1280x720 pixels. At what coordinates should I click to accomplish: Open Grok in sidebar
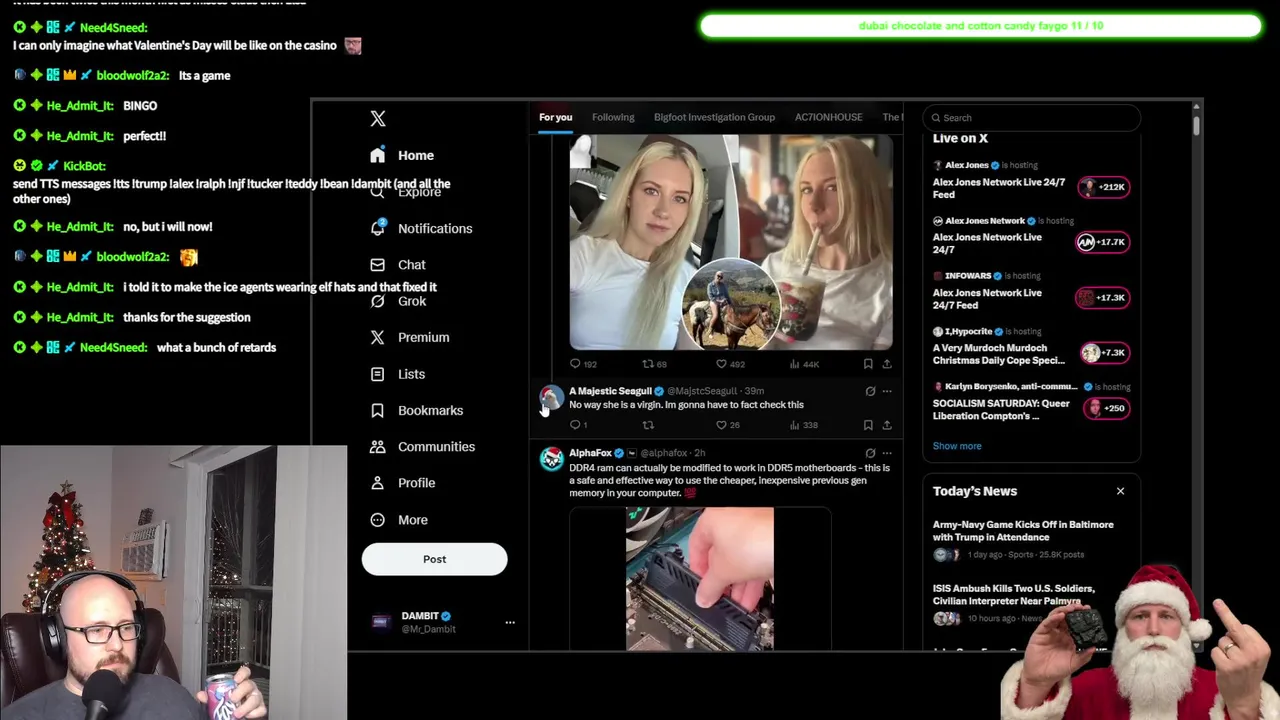point(398,301)
